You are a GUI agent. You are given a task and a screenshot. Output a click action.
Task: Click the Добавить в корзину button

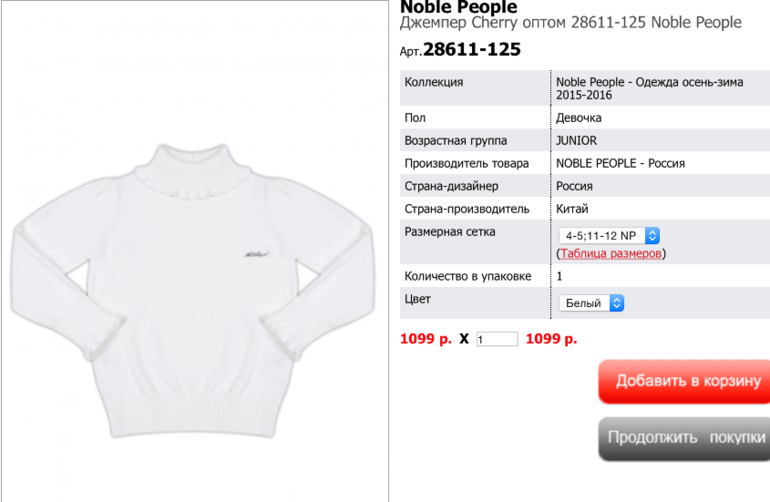pyautogui.click(x=684, y=381)
